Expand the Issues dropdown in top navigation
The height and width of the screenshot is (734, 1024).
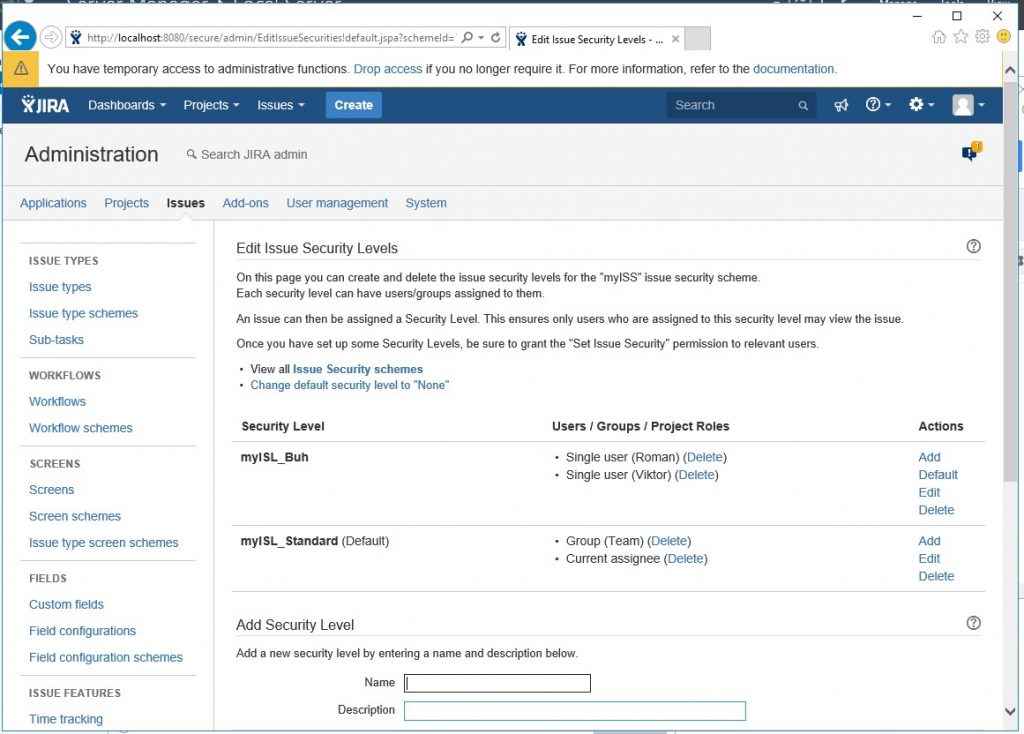point(281,105)
